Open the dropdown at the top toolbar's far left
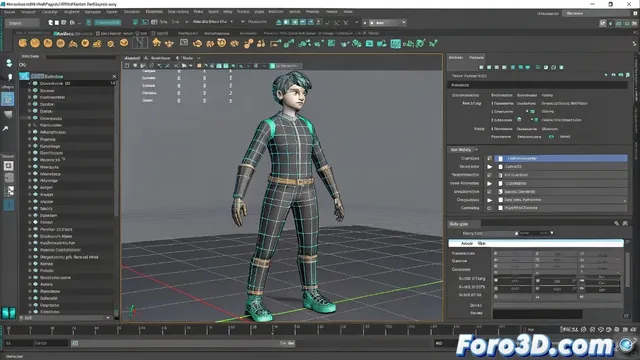This screenshot has width=640, height=360. (x=22, y=23)
